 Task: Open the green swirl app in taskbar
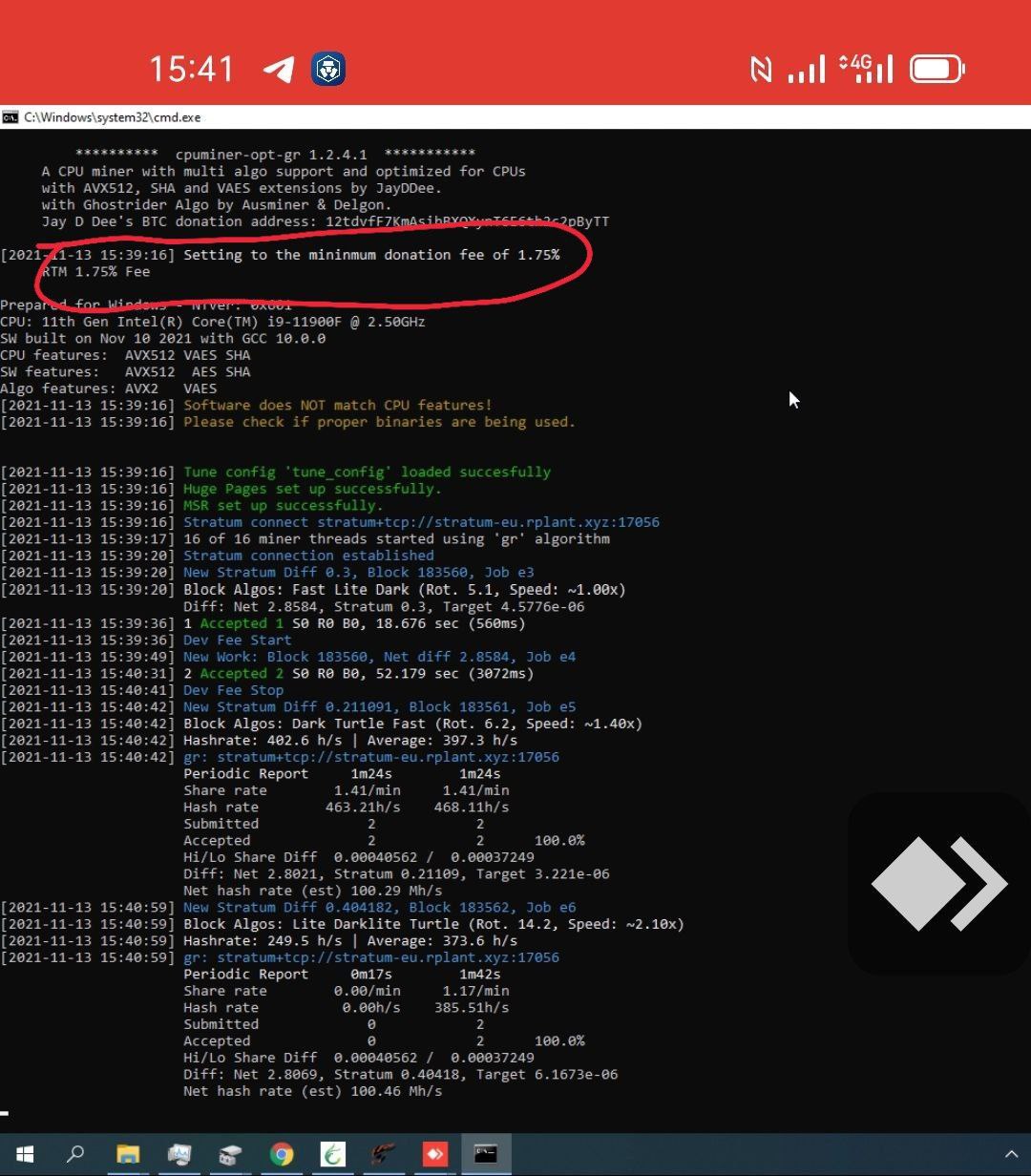click(332, 1154)
